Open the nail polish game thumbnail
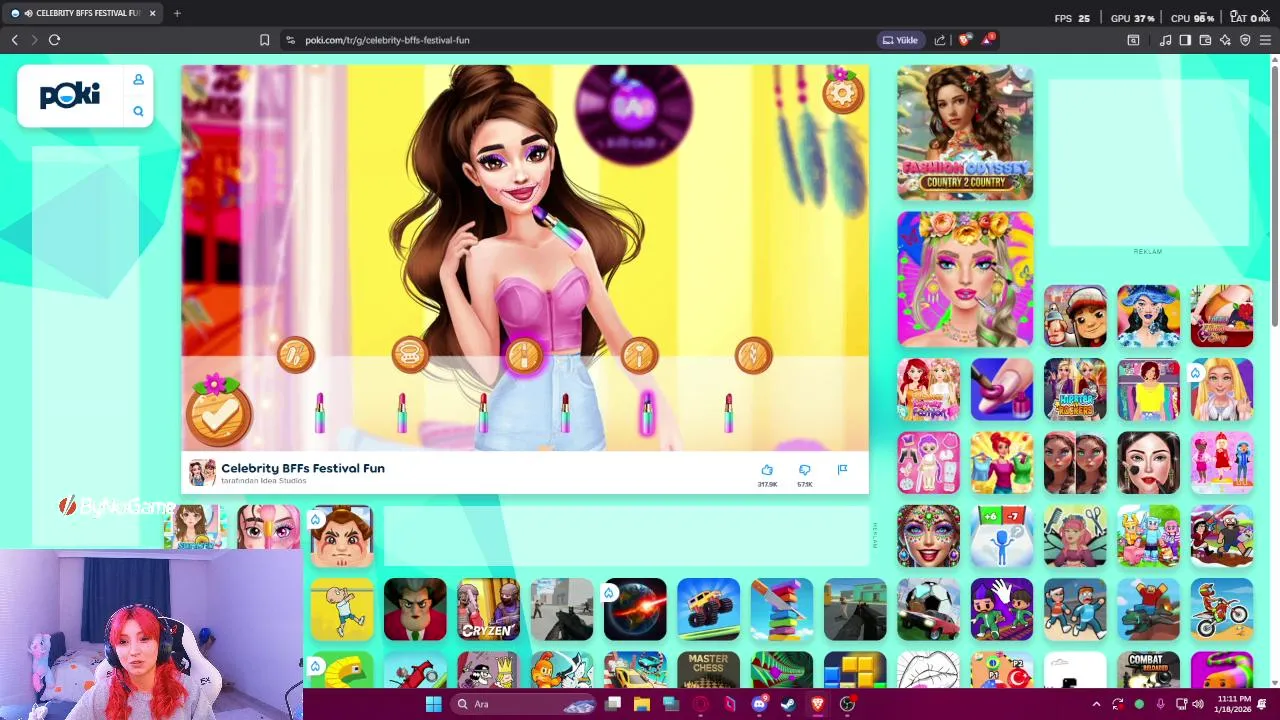 click(1002, 389)
